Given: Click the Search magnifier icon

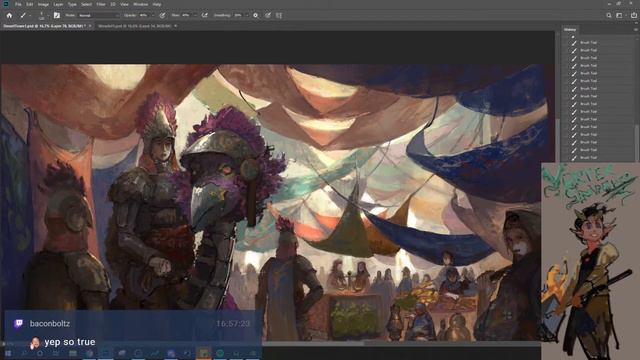Looking at the screenshot, I should (609, 16).
